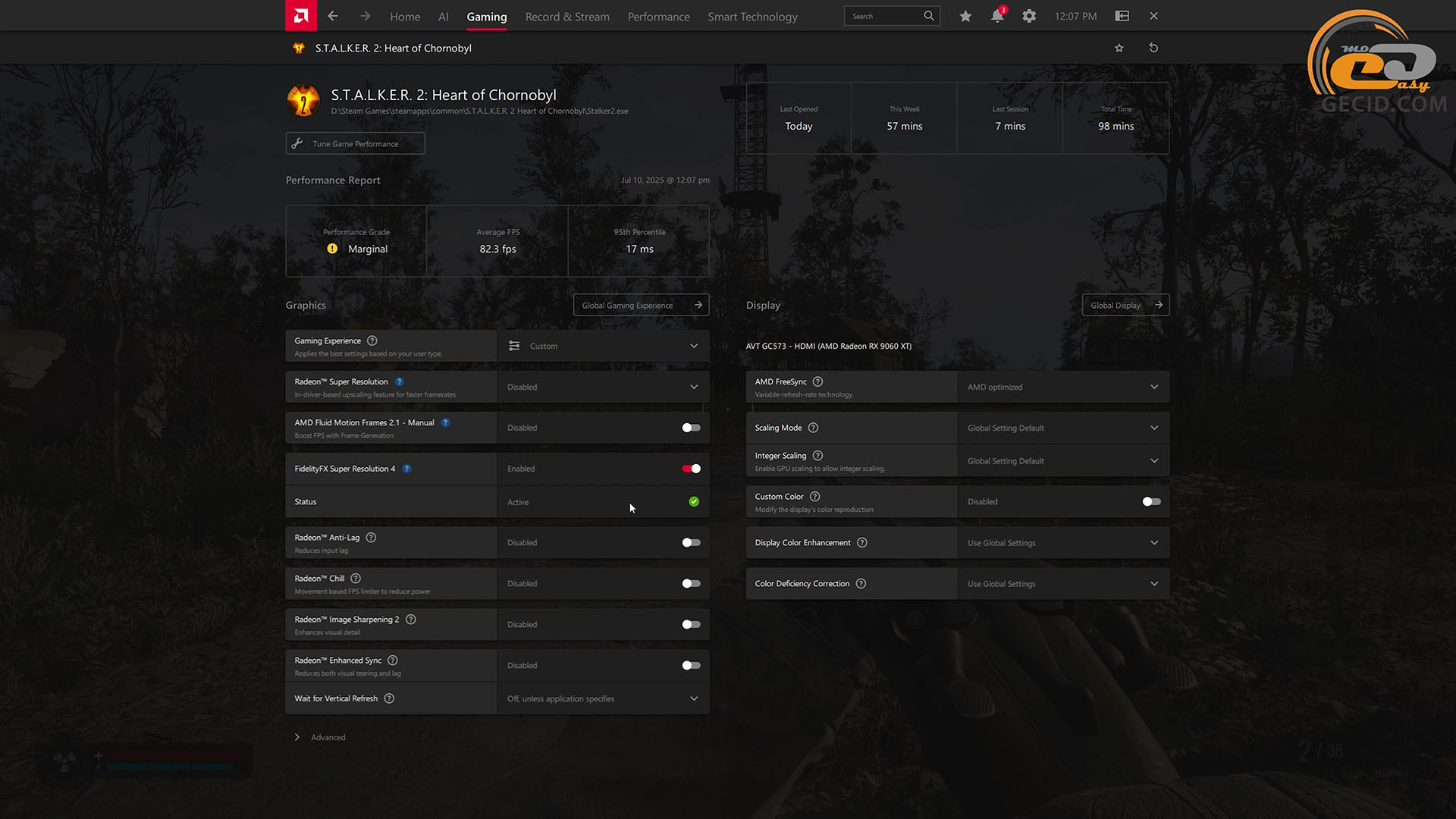Expand the Advanced section
This screenshot has width=1456, height=819.
(x=320, y=737)
